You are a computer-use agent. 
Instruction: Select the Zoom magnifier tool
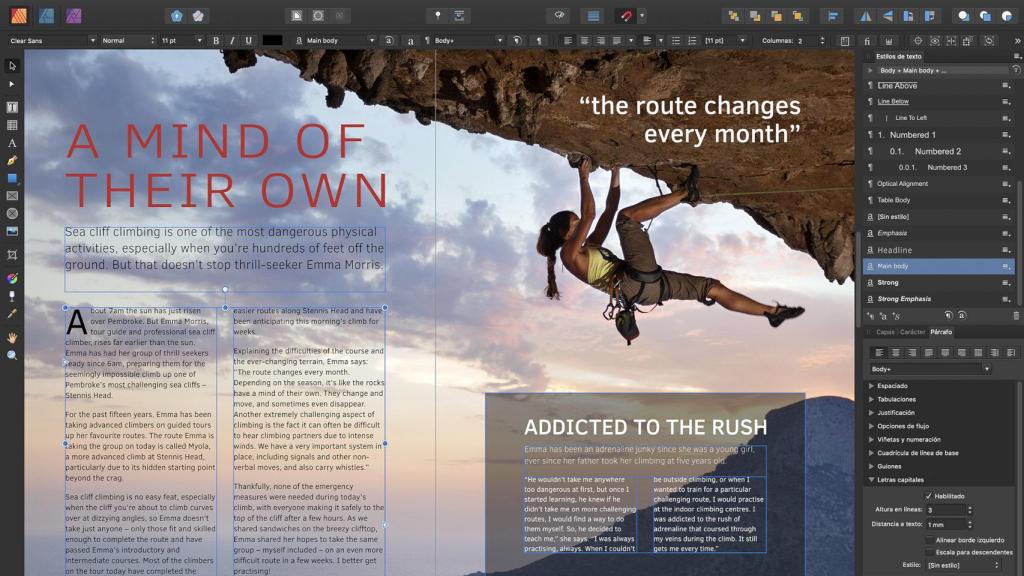12,355
